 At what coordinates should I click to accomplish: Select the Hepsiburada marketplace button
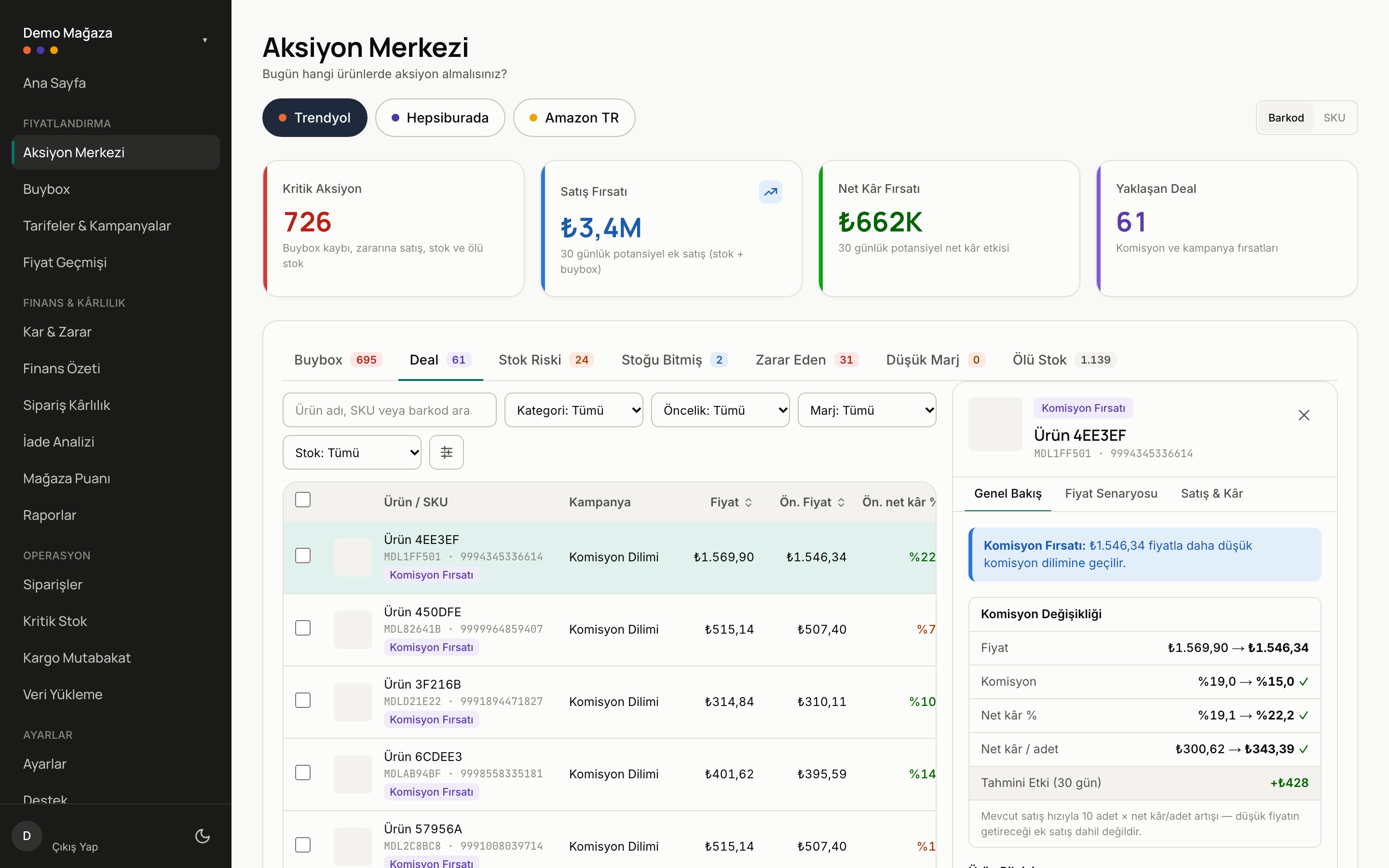[x=440, y=118]
